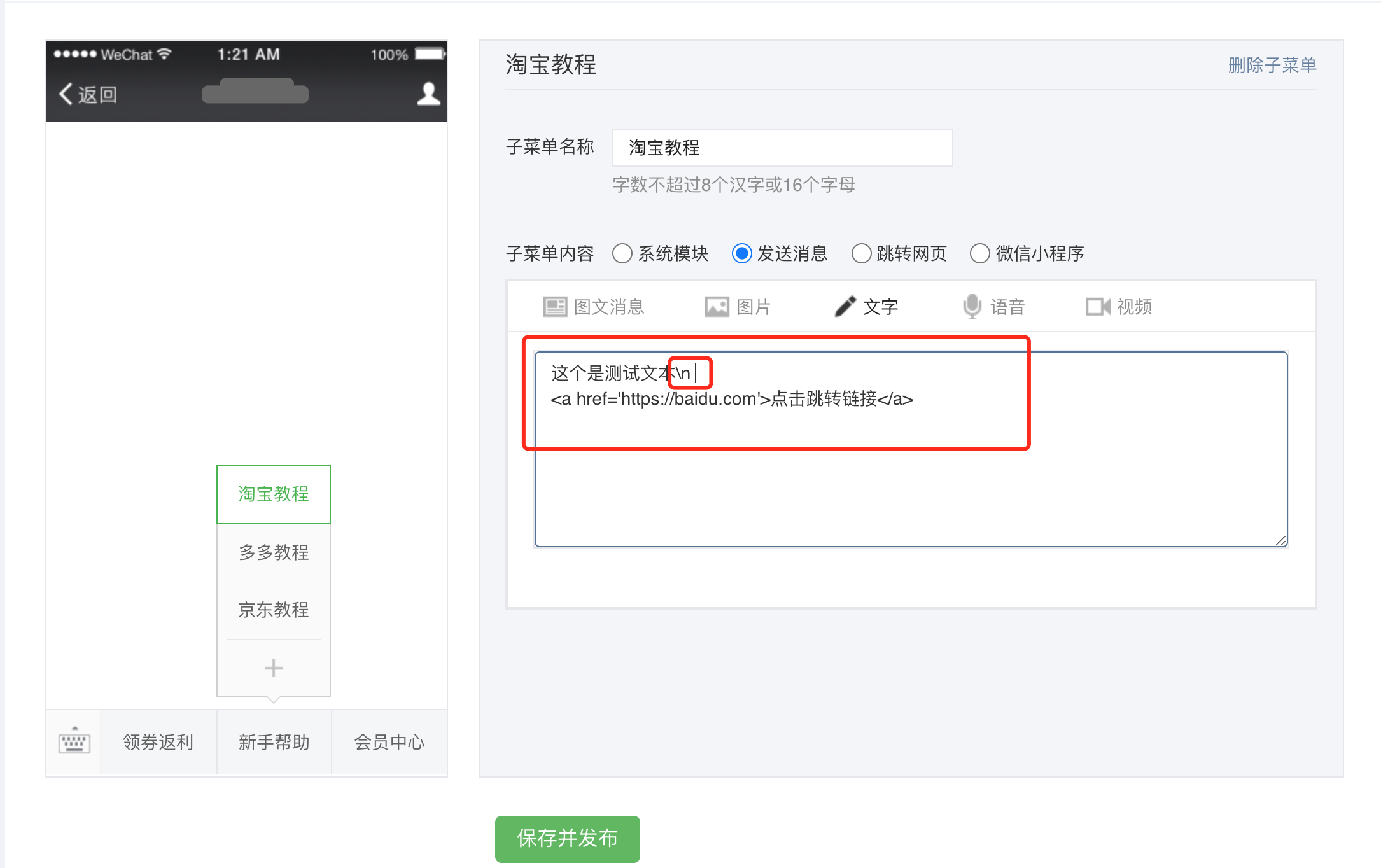Image resolution: width=1381 pixels, height=868 pixels.
Task: Expand the 新手帮助 bottom menu
Action: pyautogui.click(x=274, y=742)
